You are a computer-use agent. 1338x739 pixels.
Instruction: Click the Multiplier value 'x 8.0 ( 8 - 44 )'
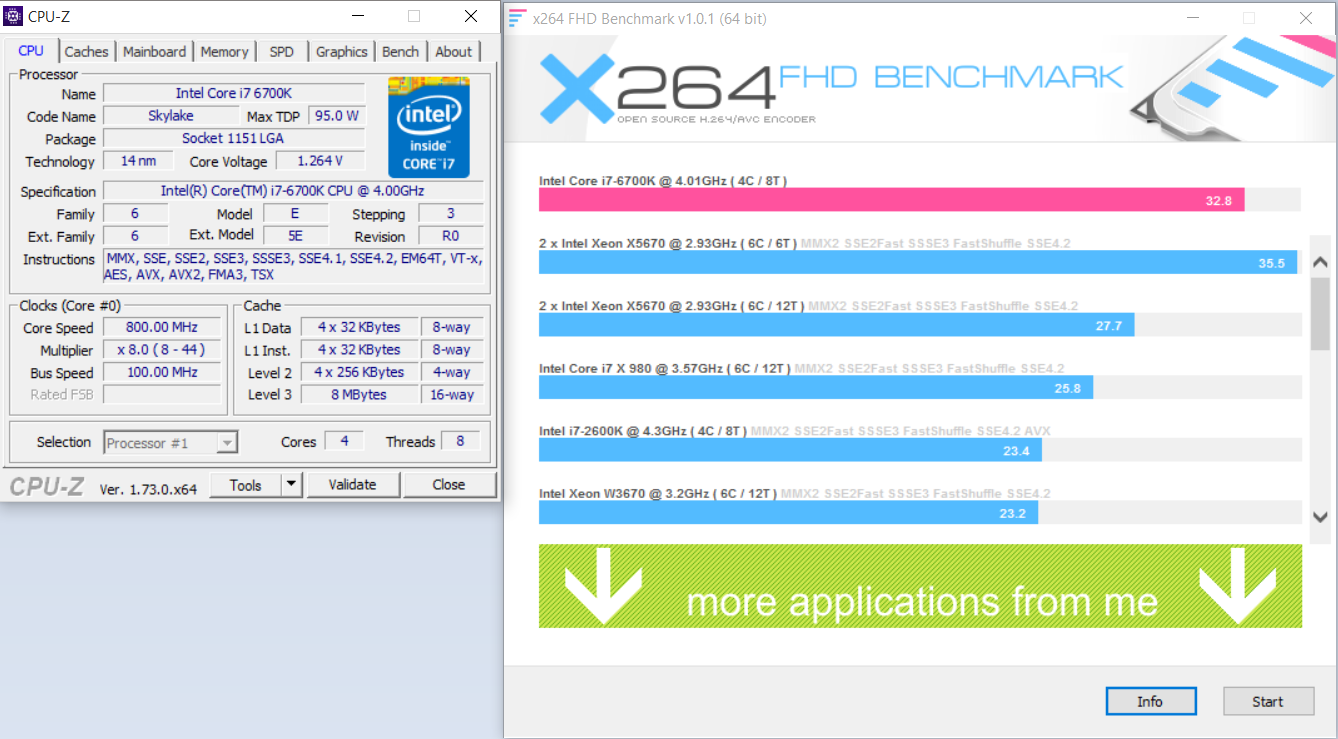[x=162, y=350]
